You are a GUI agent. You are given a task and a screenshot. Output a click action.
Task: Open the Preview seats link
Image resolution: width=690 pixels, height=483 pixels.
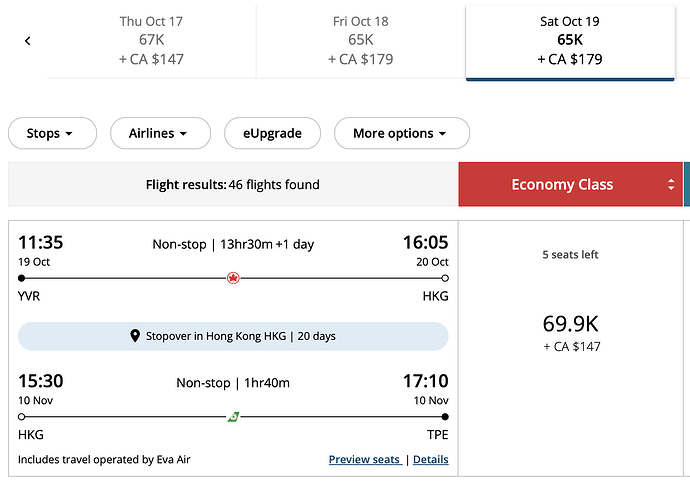(364, 459)
